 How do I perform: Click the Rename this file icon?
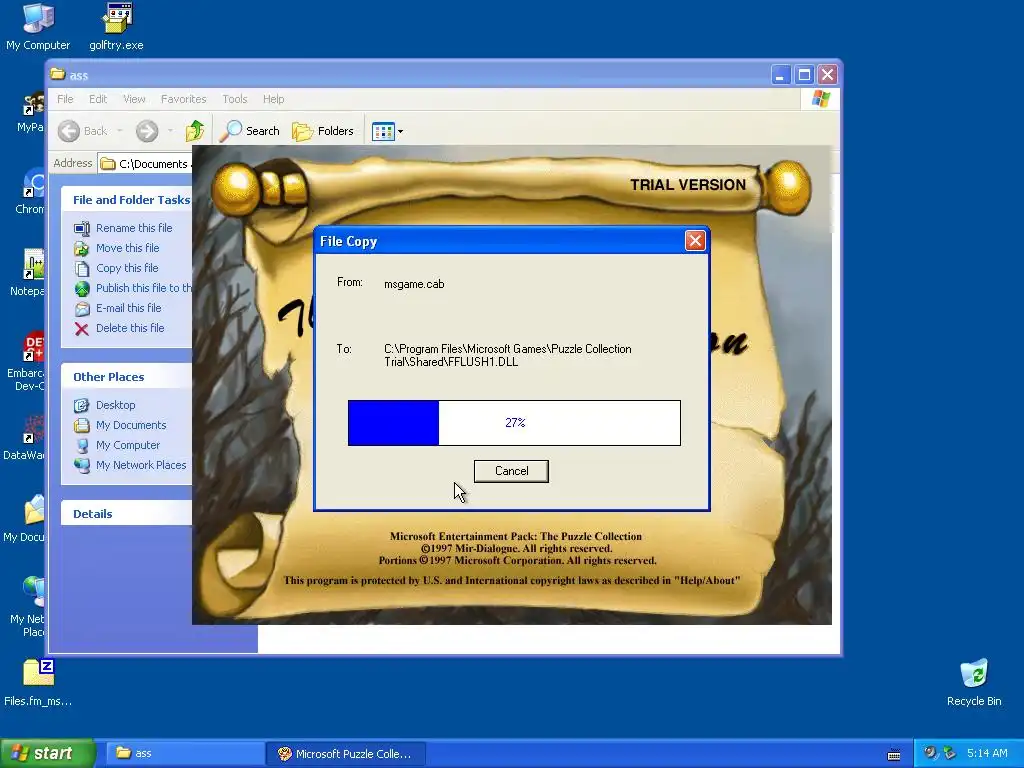click(x=82, y=228)
